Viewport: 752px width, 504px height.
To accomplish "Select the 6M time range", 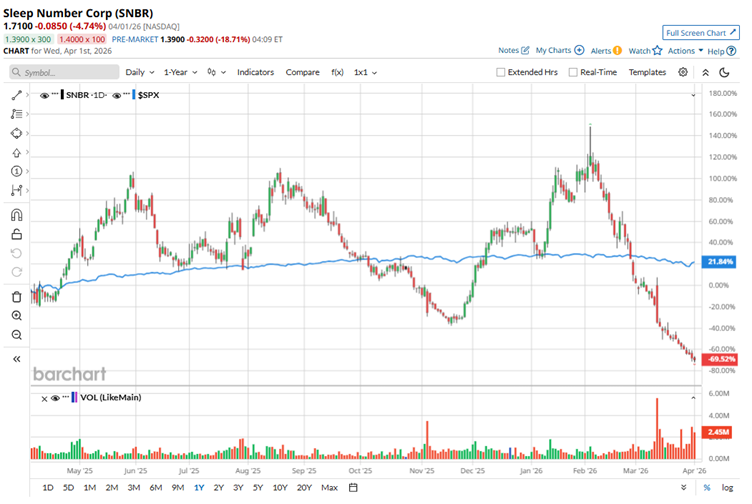I will click(x=156, y=488).
